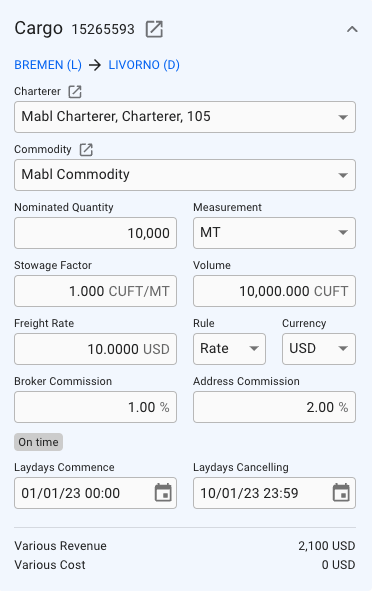This screenshot has height=596, width=372.
Task: Select the Stowage Factor field
Action: (x=95, y=291)
